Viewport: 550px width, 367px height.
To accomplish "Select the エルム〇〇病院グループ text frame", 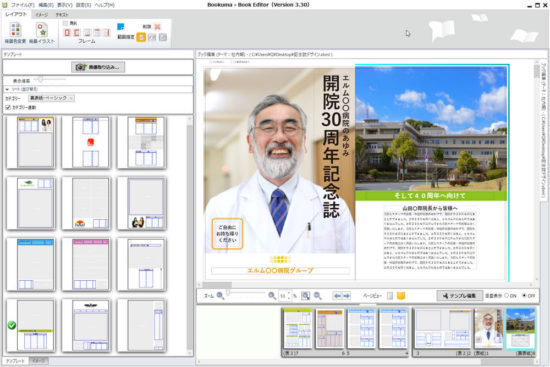I will (x=280, y=271).
